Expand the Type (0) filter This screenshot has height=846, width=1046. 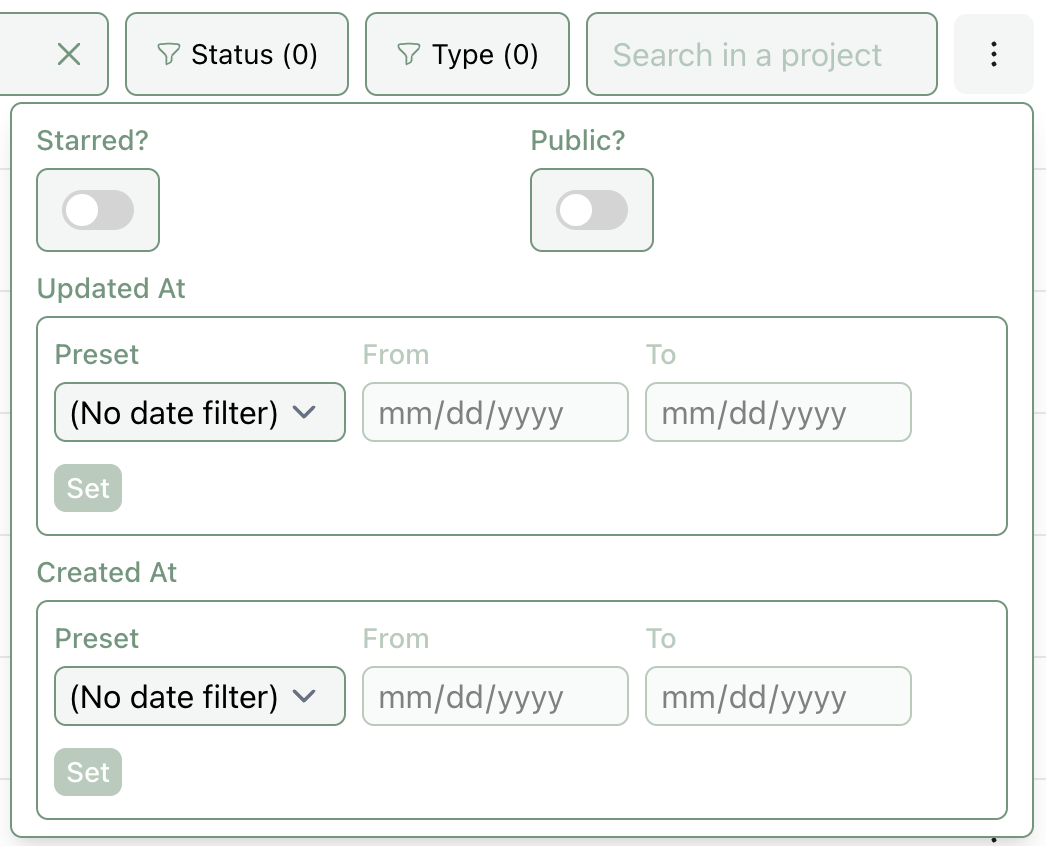point(468,54)
